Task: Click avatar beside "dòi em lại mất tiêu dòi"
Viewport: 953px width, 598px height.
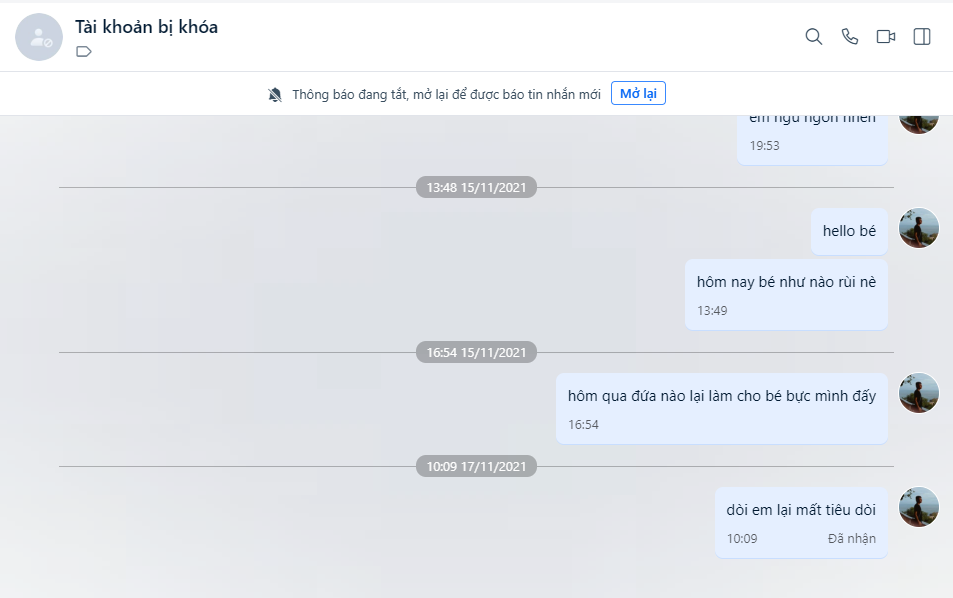Action: [x=919, y=507]
